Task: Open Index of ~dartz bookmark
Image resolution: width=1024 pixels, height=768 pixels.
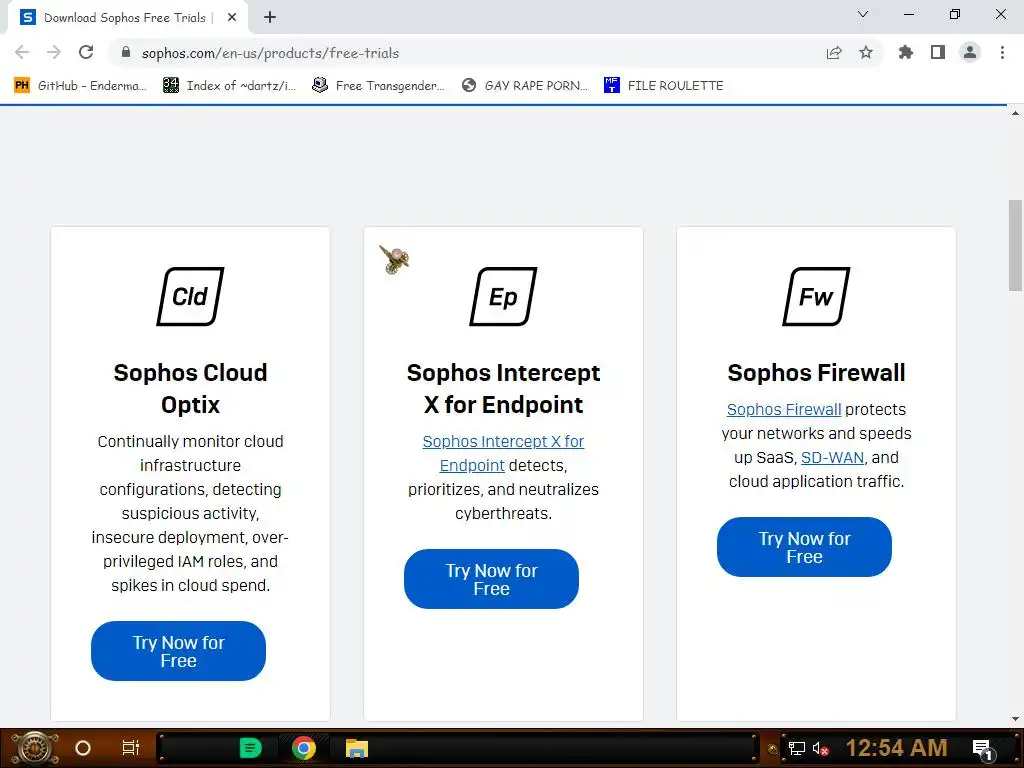Action: coord(229,86)
